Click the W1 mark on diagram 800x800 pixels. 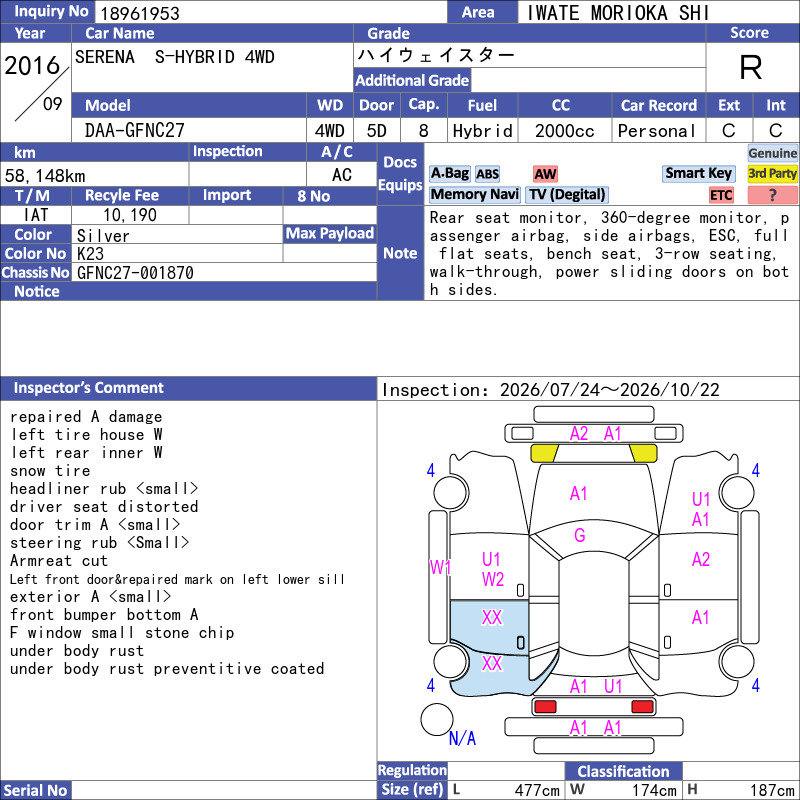pyautogui.click(x=440, y=567)
